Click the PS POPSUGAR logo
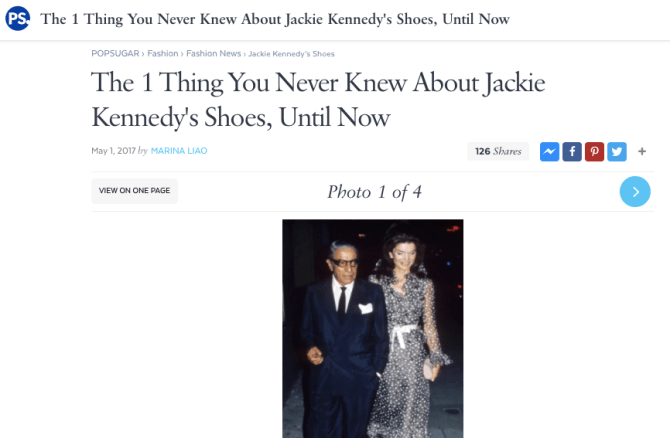Image resolution: width=670 pixels, height=438 pixels. point(18,19)
